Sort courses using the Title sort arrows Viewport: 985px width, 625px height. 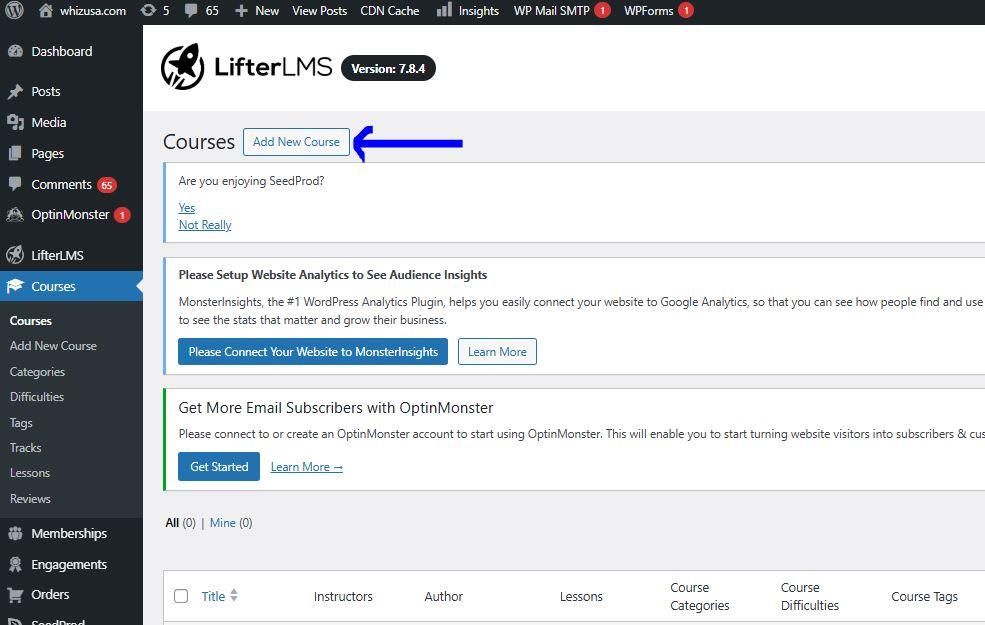[x=234, y=595]
